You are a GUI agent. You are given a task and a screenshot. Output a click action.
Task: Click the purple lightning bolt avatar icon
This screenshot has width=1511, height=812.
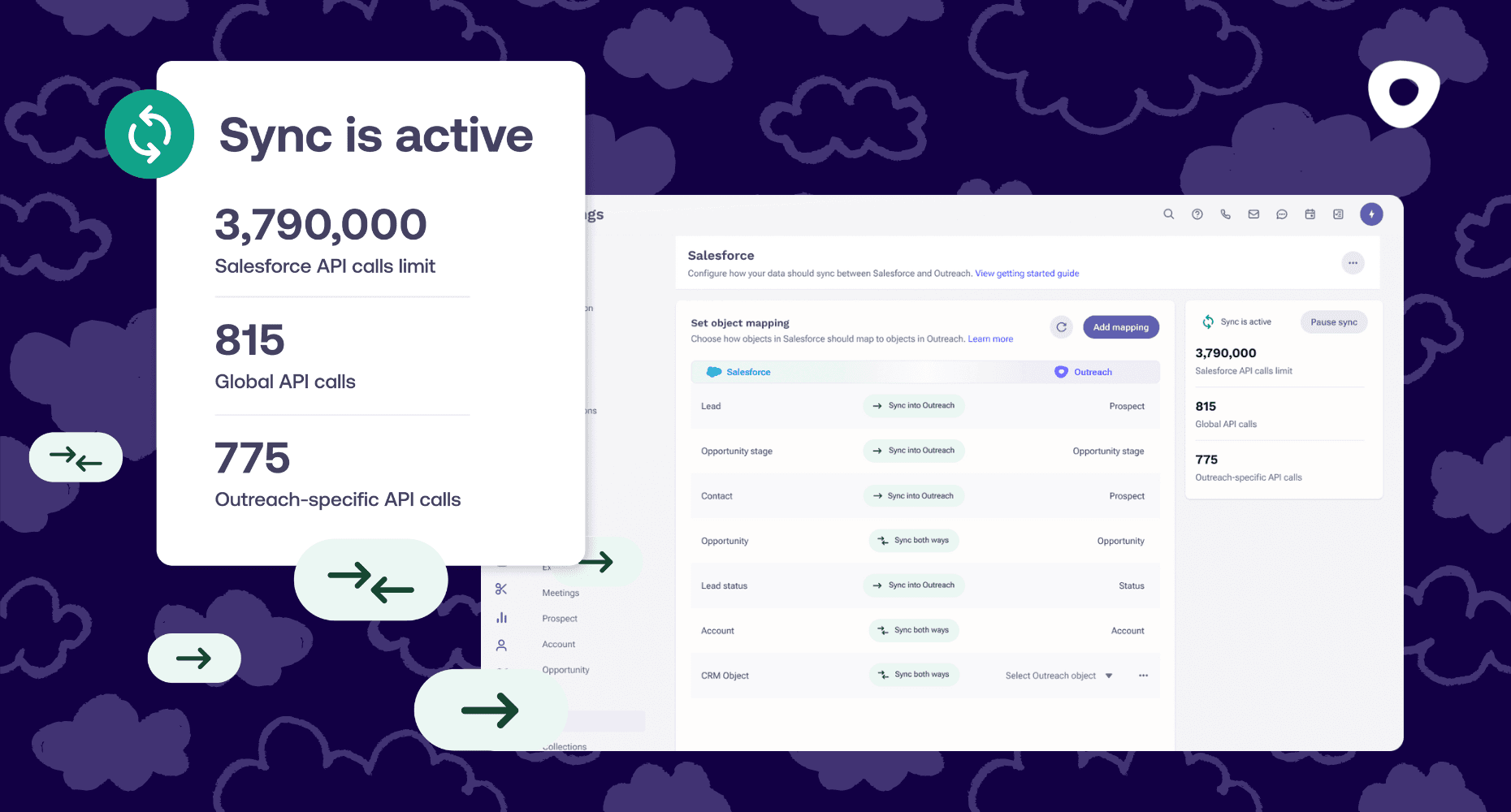click(x=1371, y=214)
